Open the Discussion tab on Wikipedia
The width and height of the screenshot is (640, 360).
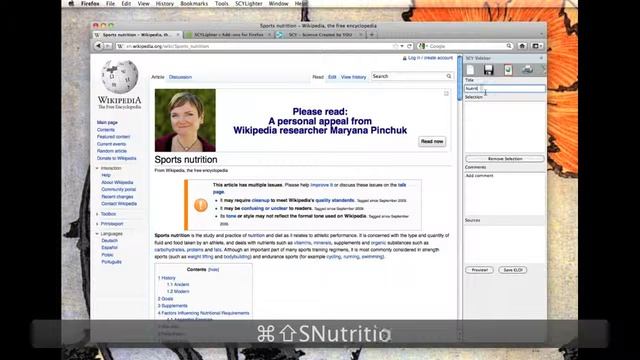(180, 77)
